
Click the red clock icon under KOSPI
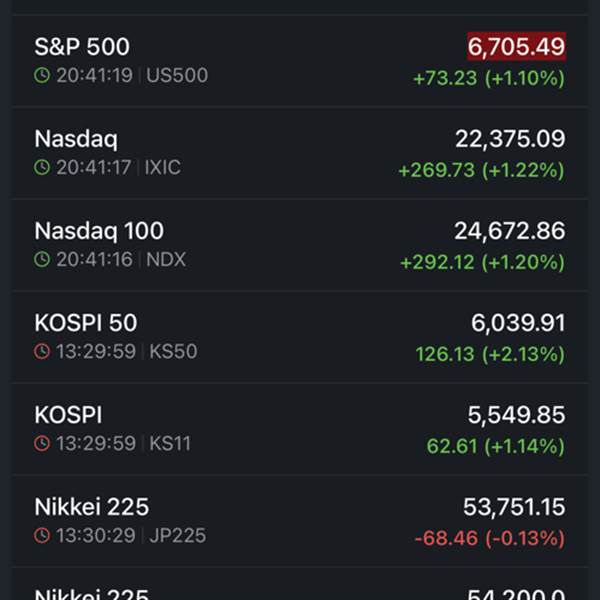(41, 443)
